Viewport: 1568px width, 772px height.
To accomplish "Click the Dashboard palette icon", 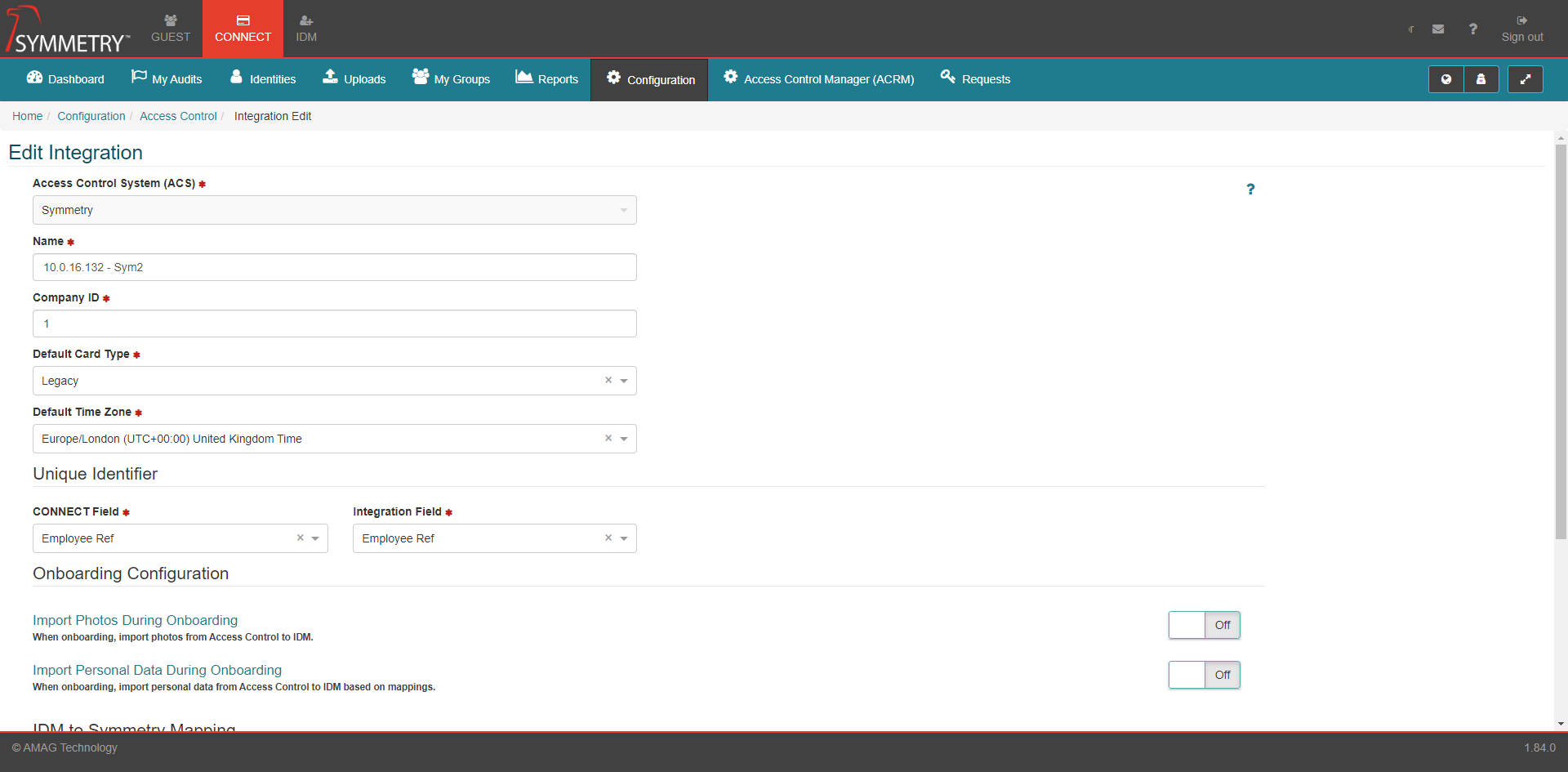I will 34,77.
